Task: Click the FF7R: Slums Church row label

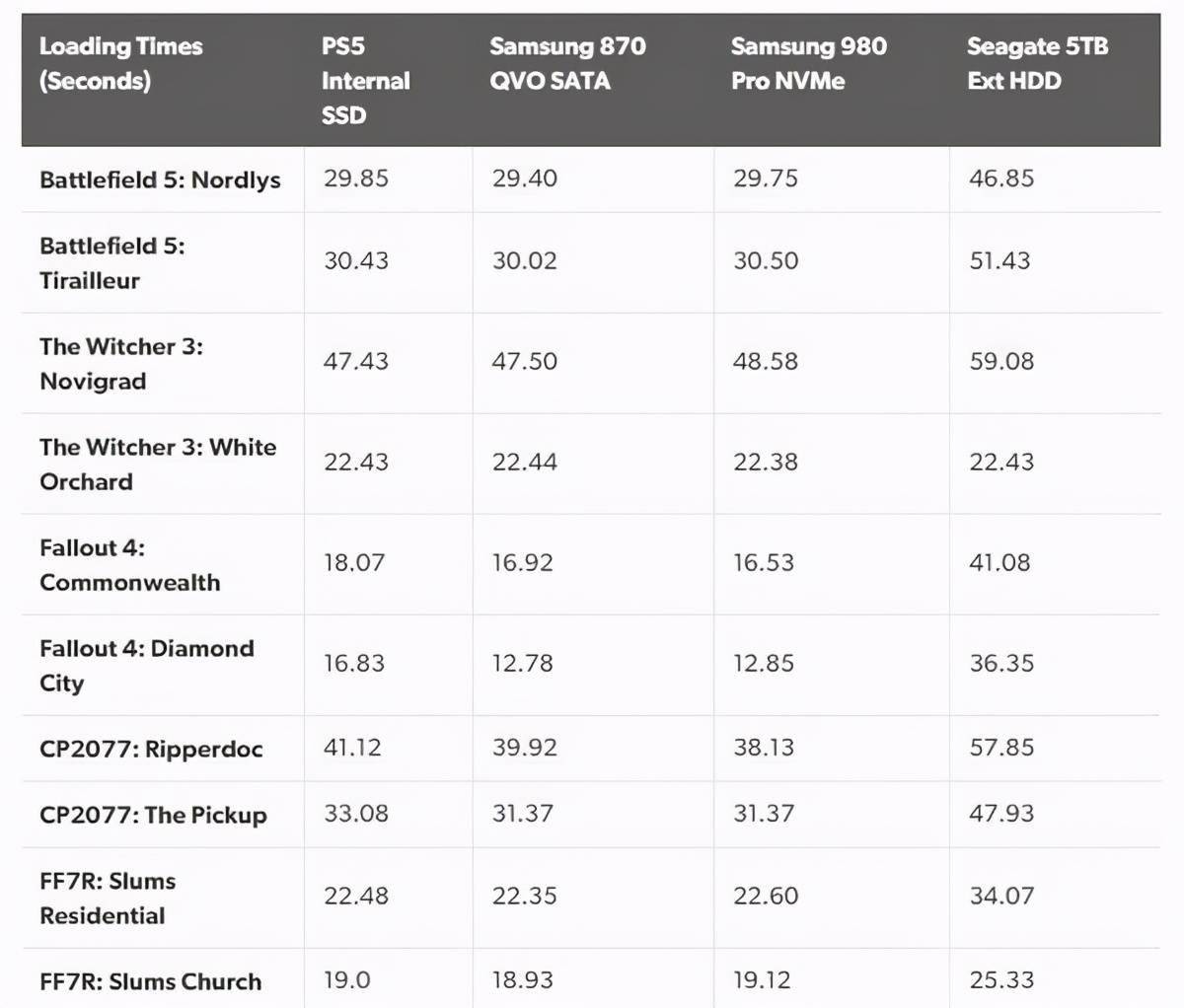Action: (151, 981)
